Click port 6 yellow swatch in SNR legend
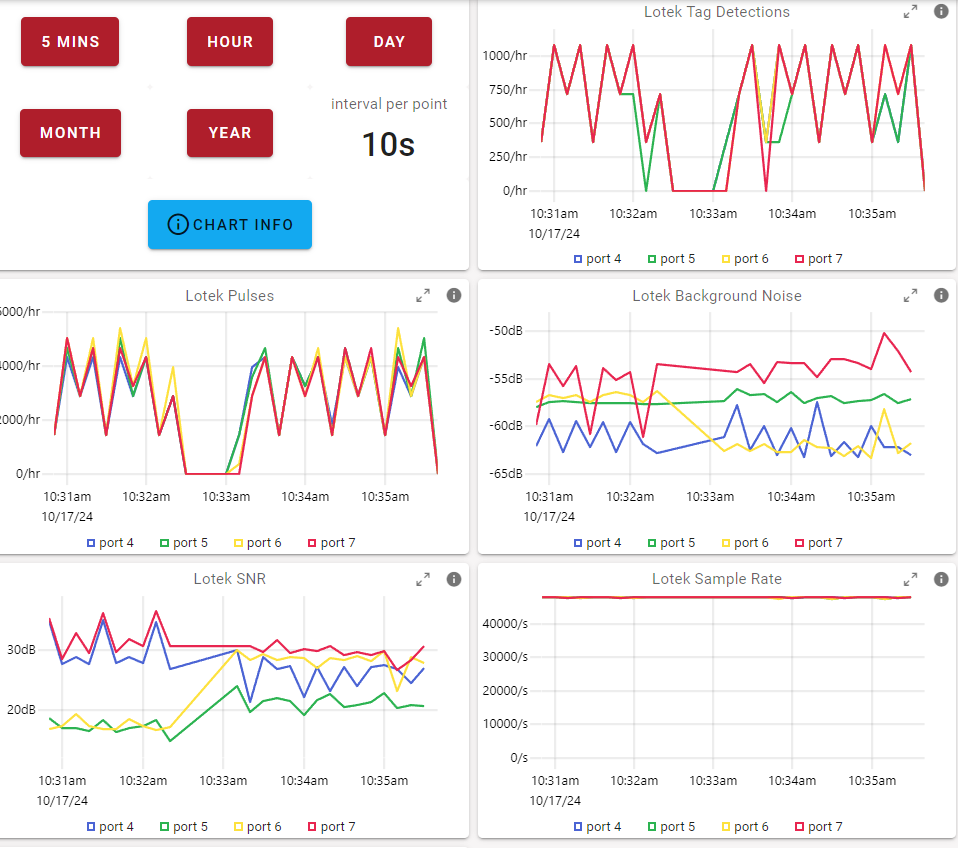Viewport: 958px width, 848px height. tap(239, 827)
